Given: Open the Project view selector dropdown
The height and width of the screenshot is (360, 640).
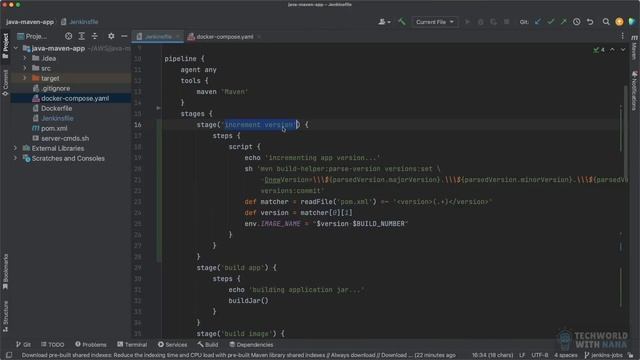Looking at the screenshot, I should coord(33,36).
